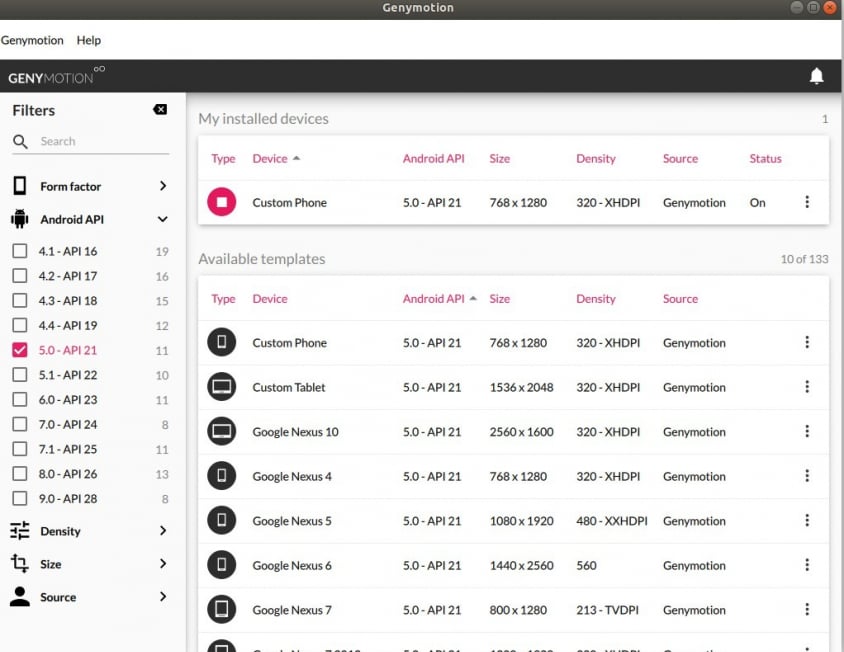Open the Genymotion menu
Image resolution: width=844 pixels, height=652 pixels.
[x=32, y=40]
